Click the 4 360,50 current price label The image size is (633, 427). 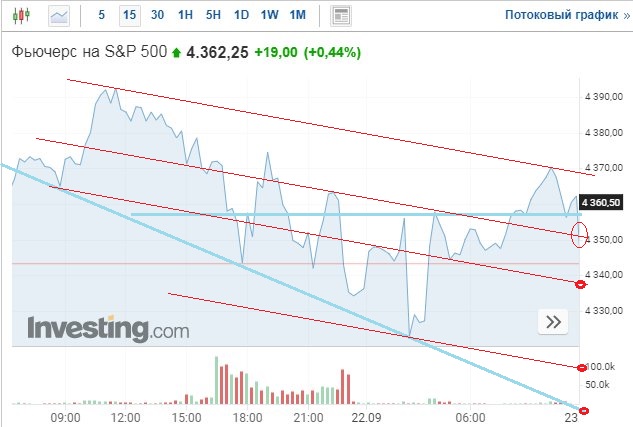(x=601, y=202)
